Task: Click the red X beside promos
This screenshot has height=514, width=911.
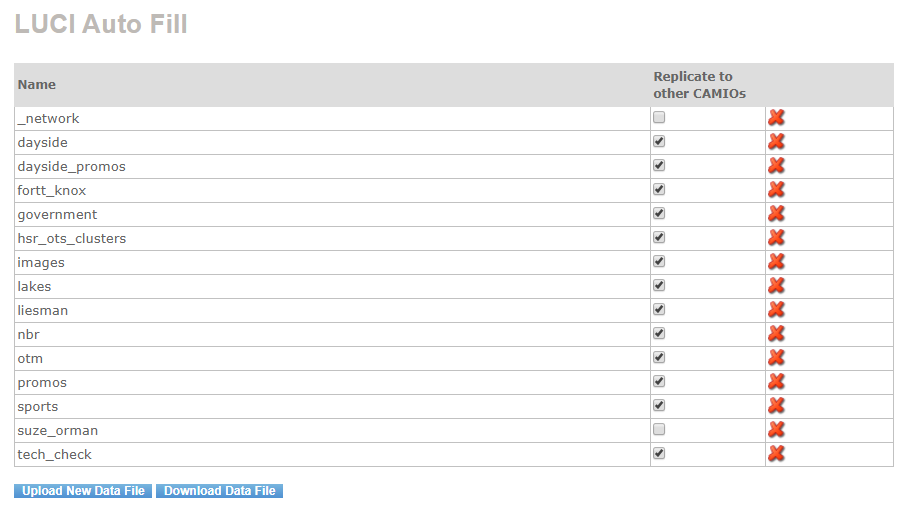Action: pyautogui.click(x=776, y=382)
